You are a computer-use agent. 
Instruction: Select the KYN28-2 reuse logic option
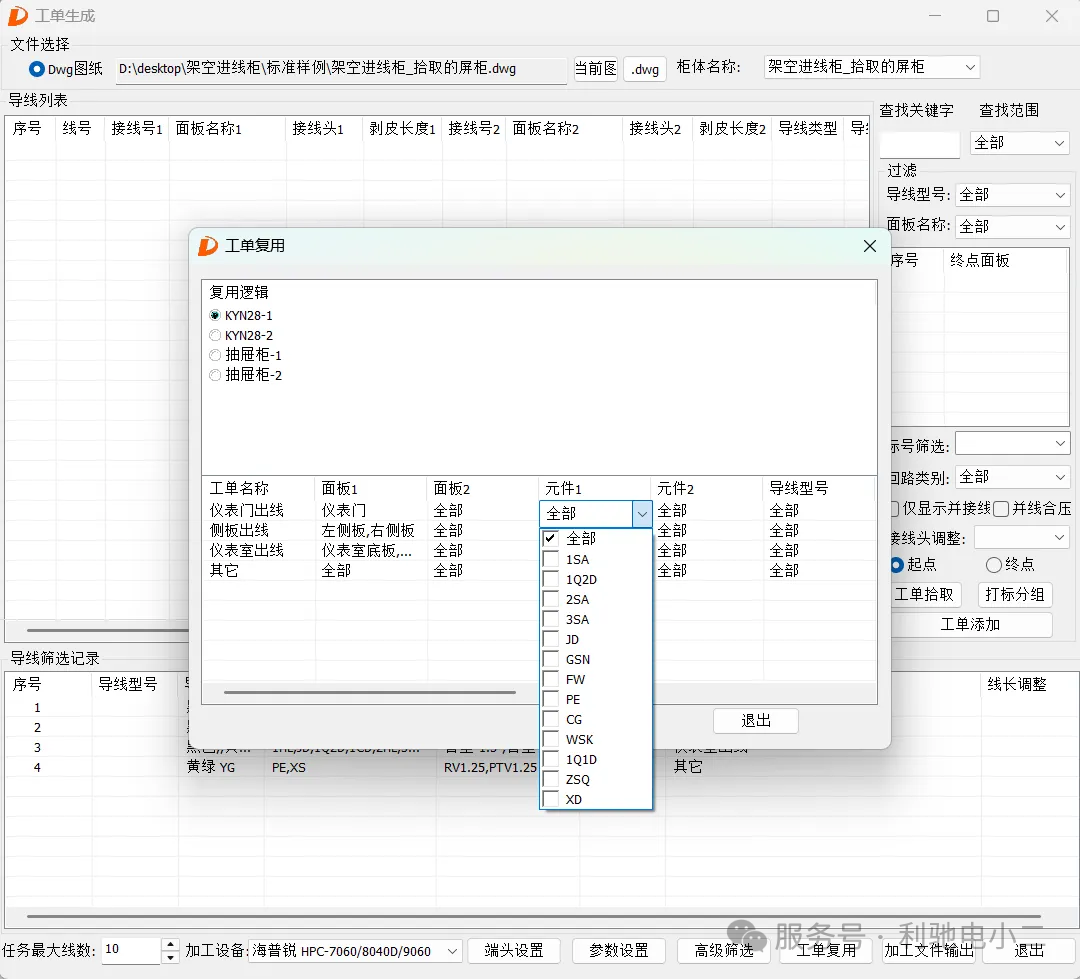click(x=215, y=336)
